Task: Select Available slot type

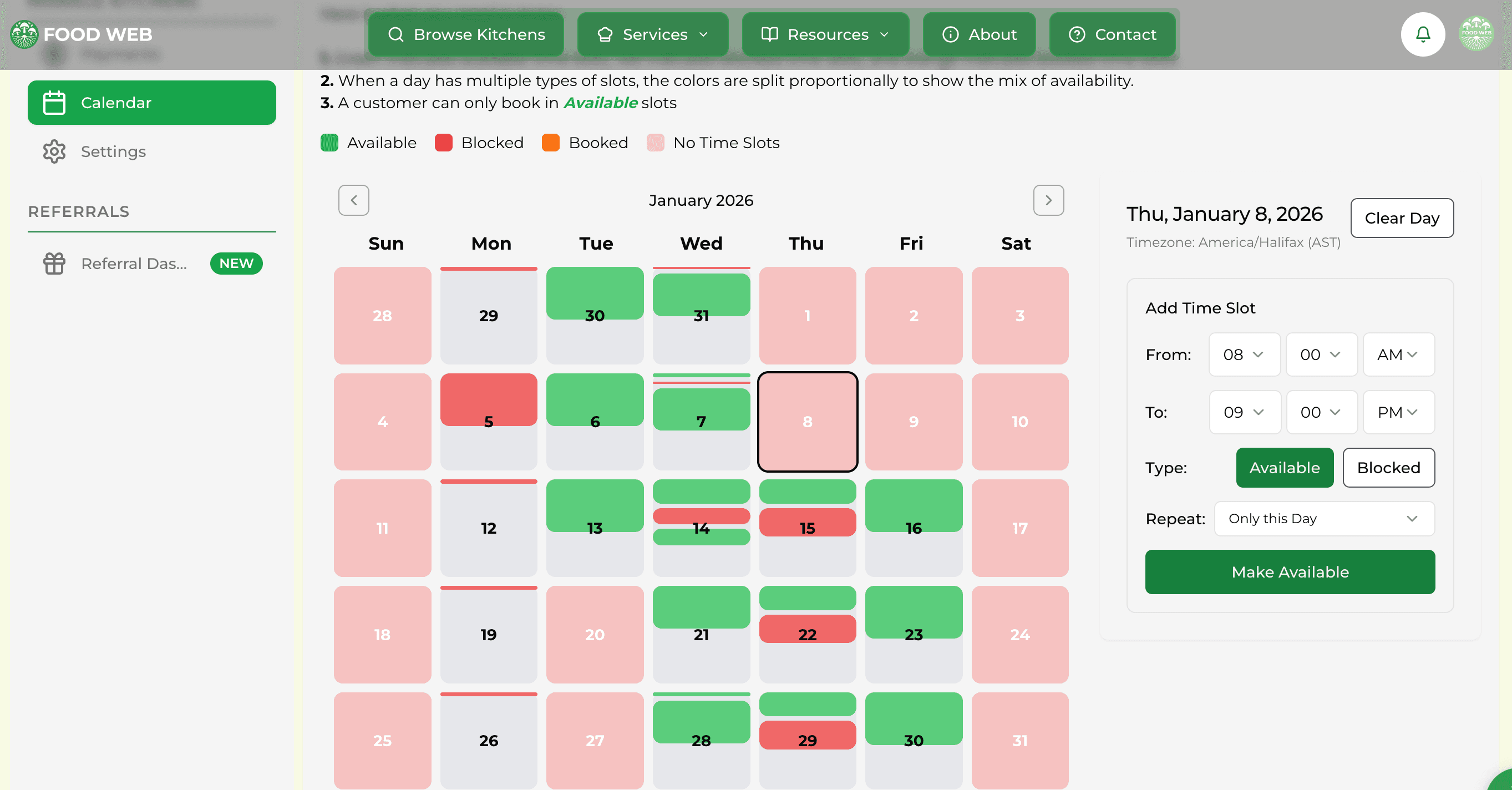Action: coord(1284,468)
